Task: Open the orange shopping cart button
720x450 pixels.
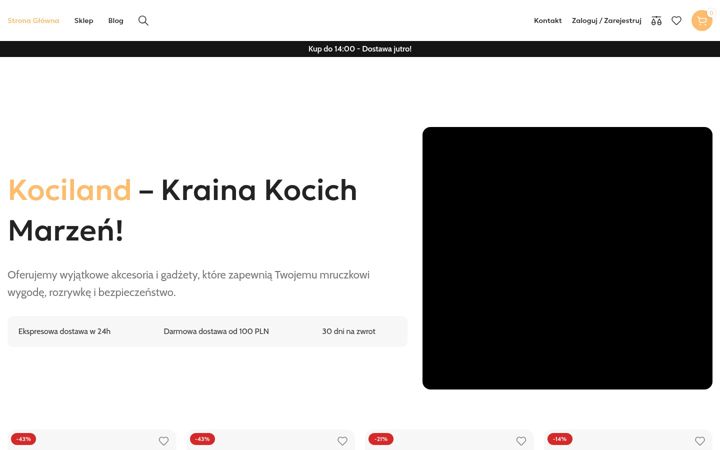Action: pos(702,21)
